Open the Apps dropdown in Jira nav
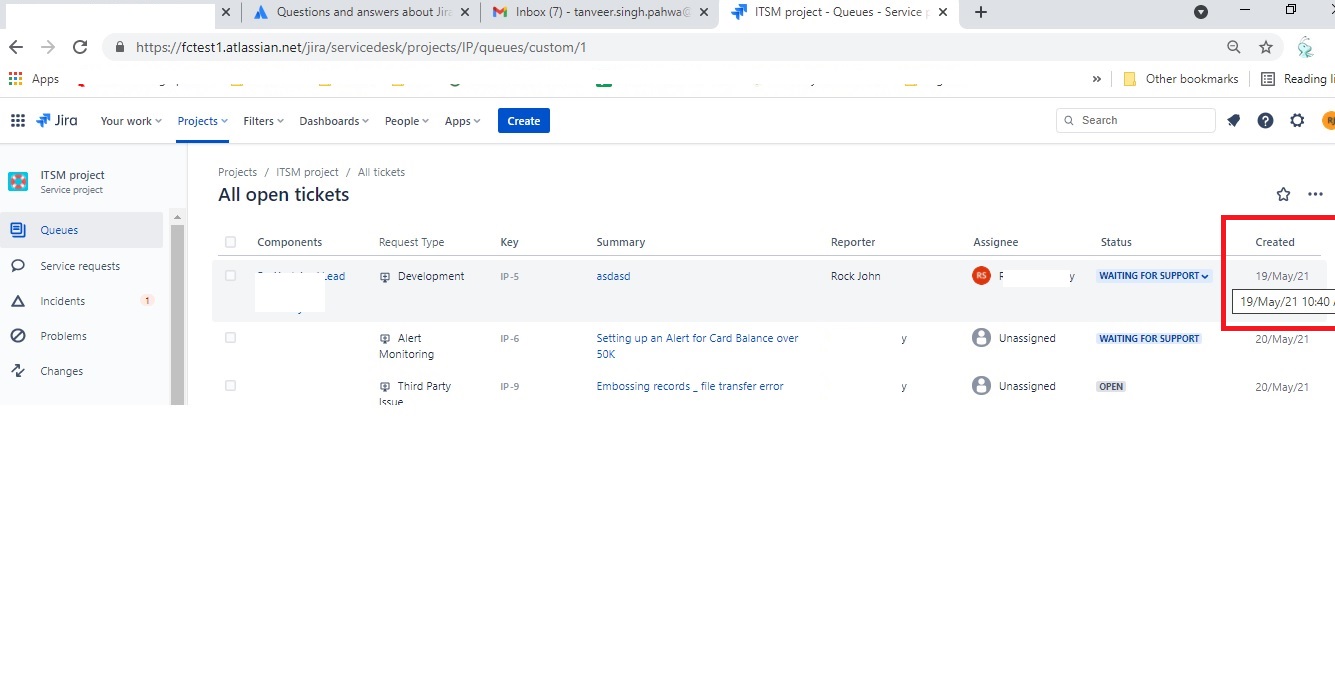Viewport: 1335px width, 698px height. coord(462,121)
